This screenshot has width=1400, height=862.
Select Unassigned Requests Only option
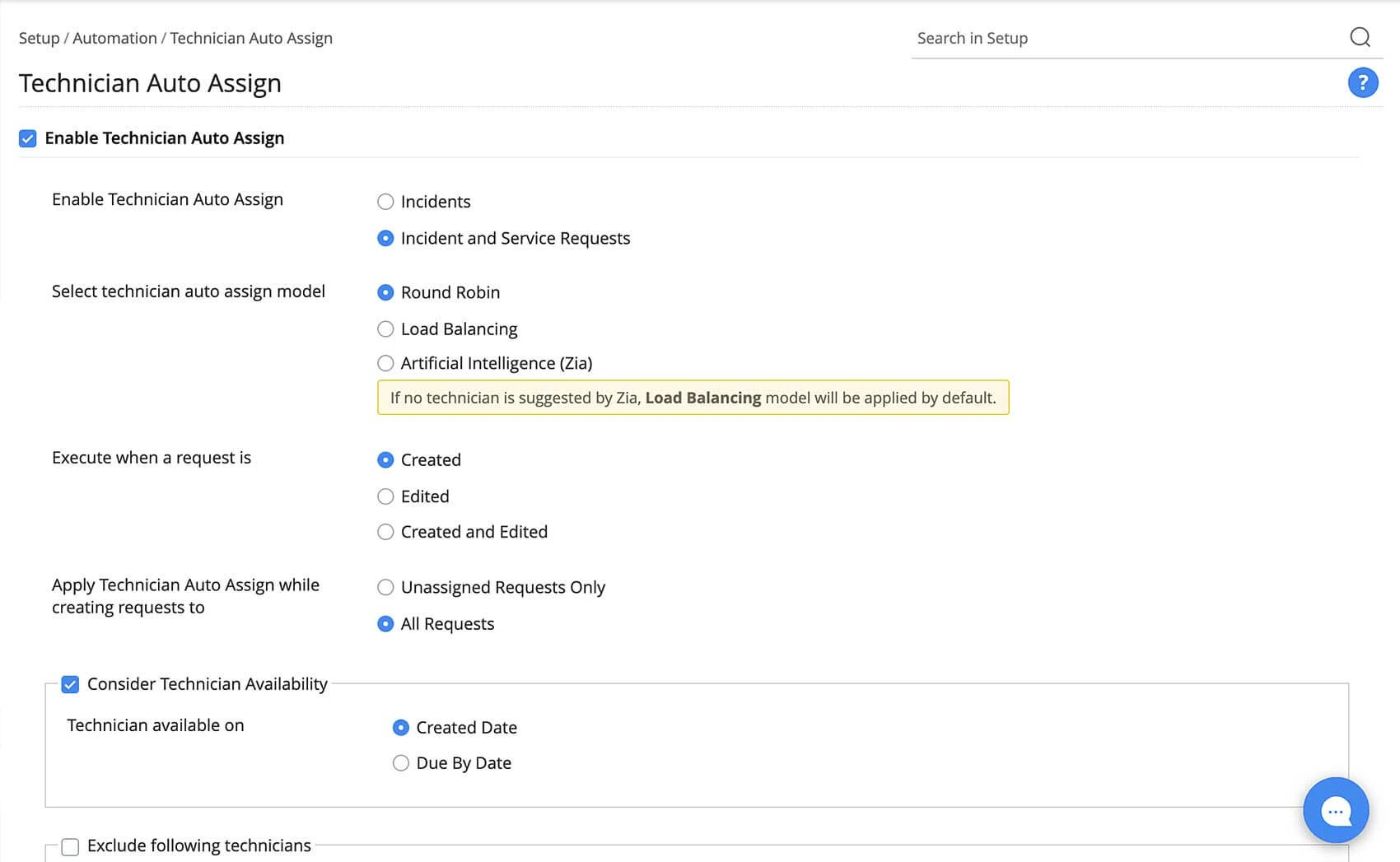point(385,587)
